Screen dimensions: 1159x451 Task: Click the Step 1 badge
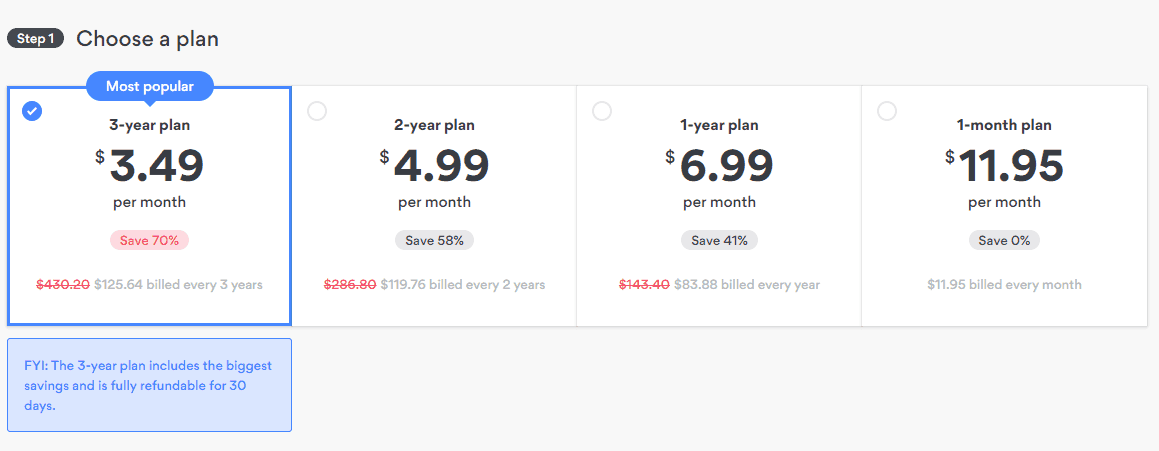pyautogui.click(x=35, y=38)
